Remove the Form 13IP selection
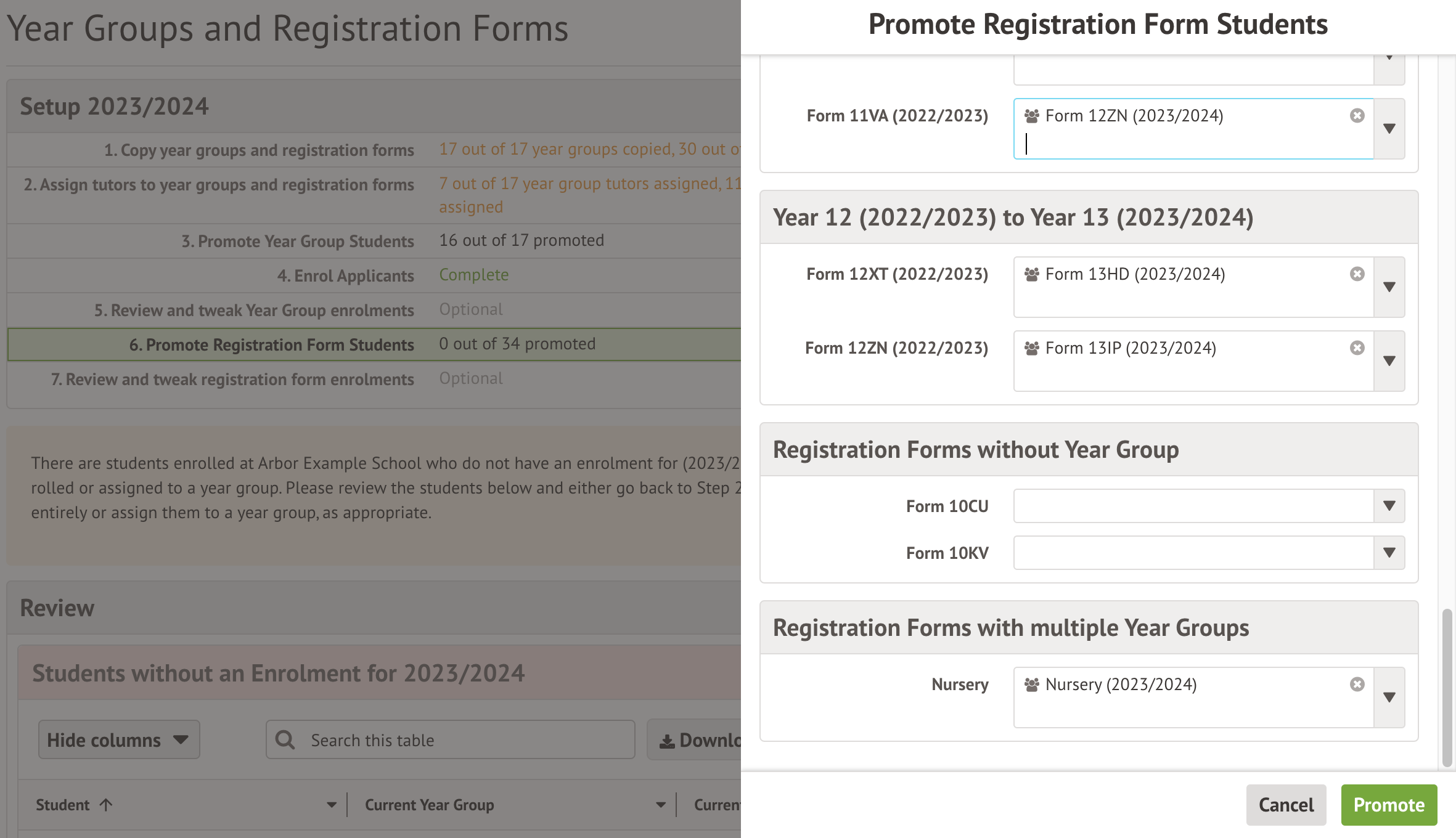The width and height of the screenshot is (1456, 838). [x=1357, y=348]
